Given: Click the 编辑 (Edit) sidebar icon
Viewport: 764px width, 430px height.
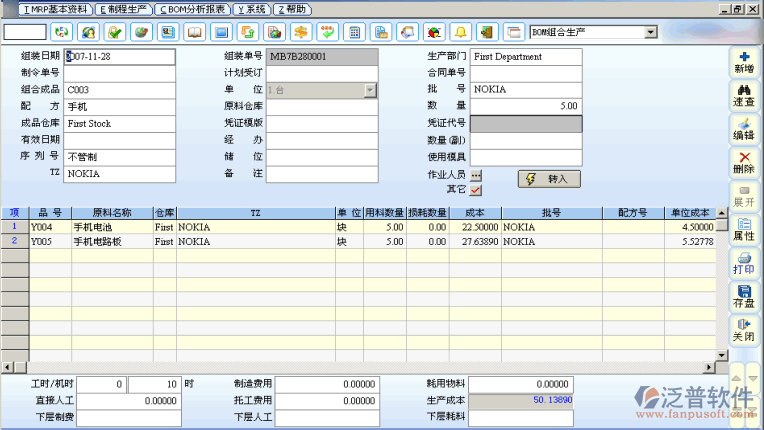Looking at the screenshot, I should pyautogui.click(x=743, y=128).
